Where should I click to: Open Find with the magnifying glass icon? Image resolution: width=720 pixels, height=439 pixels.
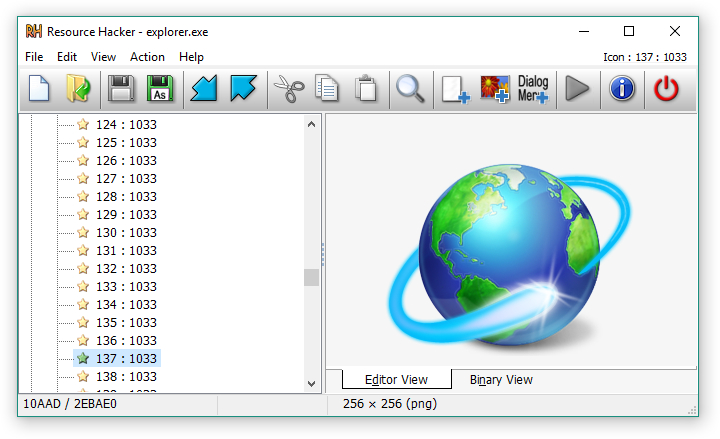pyautogui.click(x=410, y=88)
